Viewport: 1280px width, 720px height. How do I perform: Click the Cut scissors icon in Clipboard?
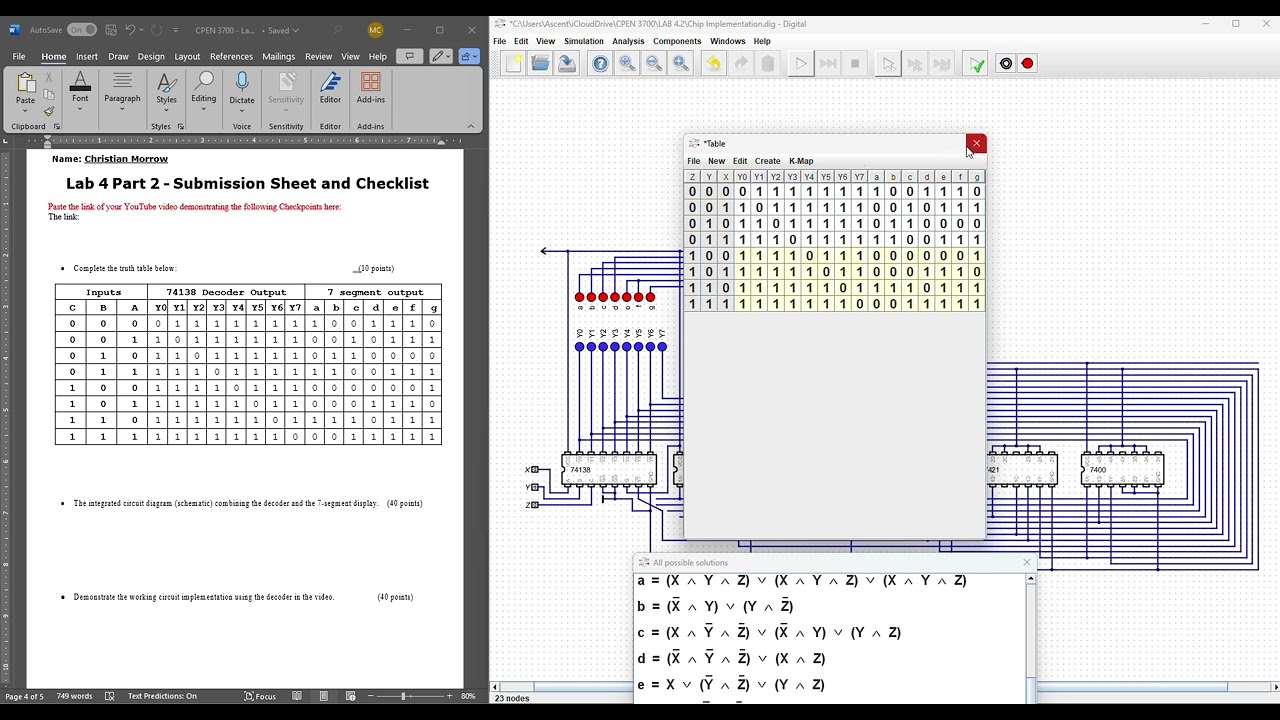[x=49, y=79]
